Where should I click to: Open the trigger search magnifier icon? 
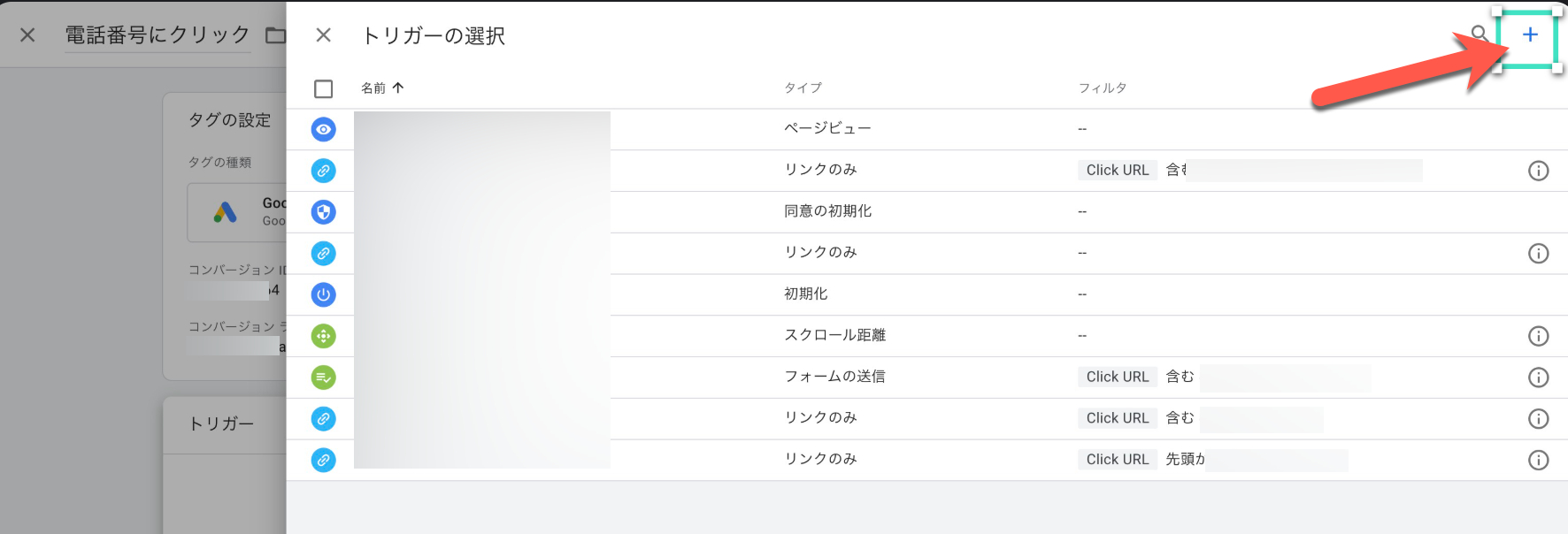tap(1479, 34)
